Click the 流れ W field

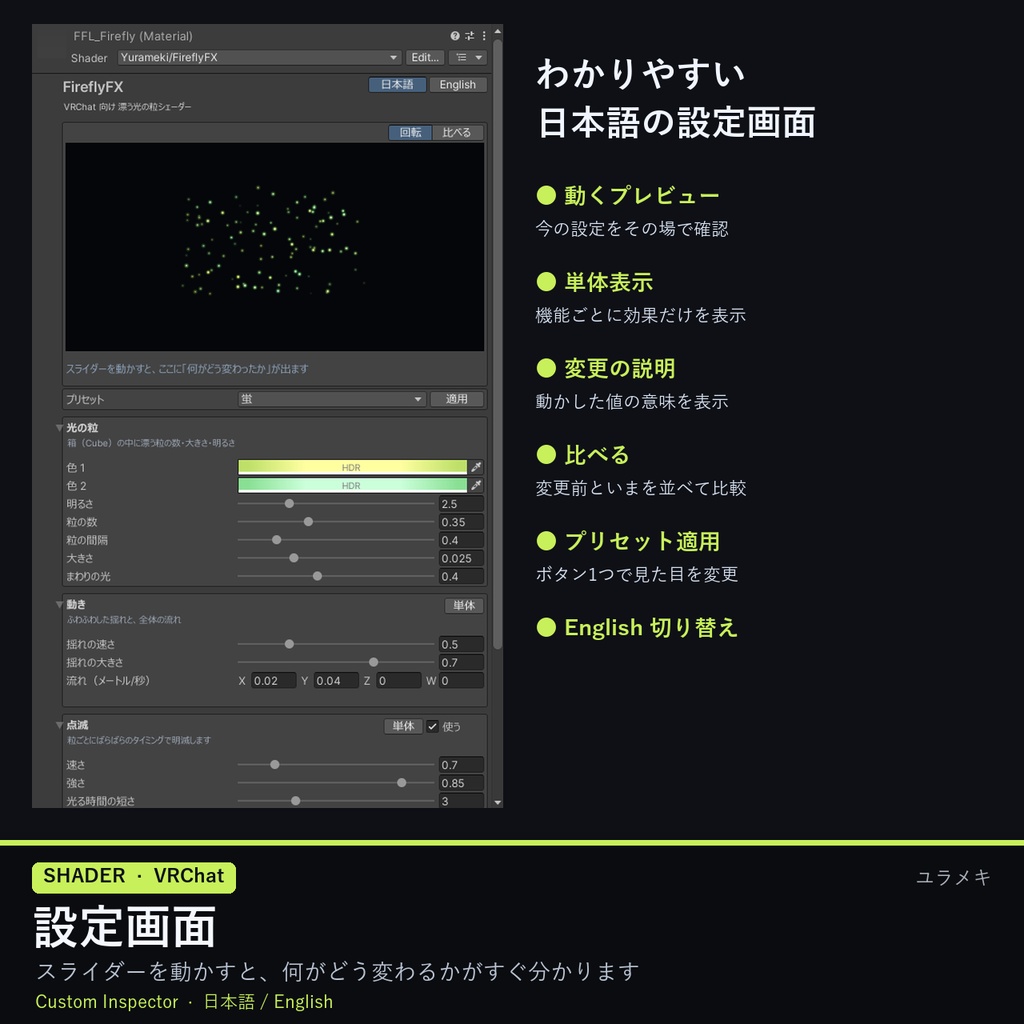point(461,680)
